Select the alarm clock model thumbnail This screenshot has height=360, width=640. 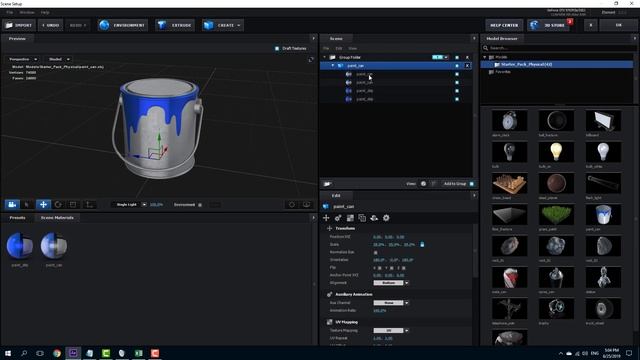pyautogui.click(x=509, y=120)
